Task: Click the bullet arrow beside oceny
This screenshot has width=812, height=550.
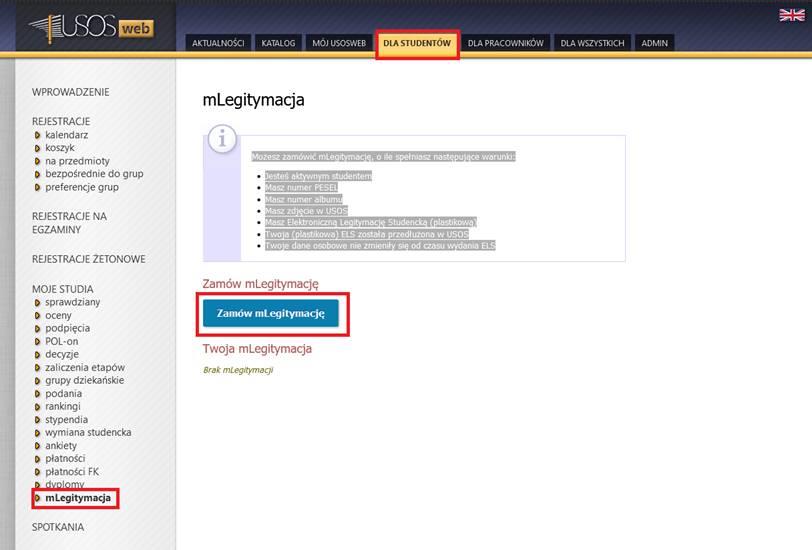Action: tap(38, 316)
